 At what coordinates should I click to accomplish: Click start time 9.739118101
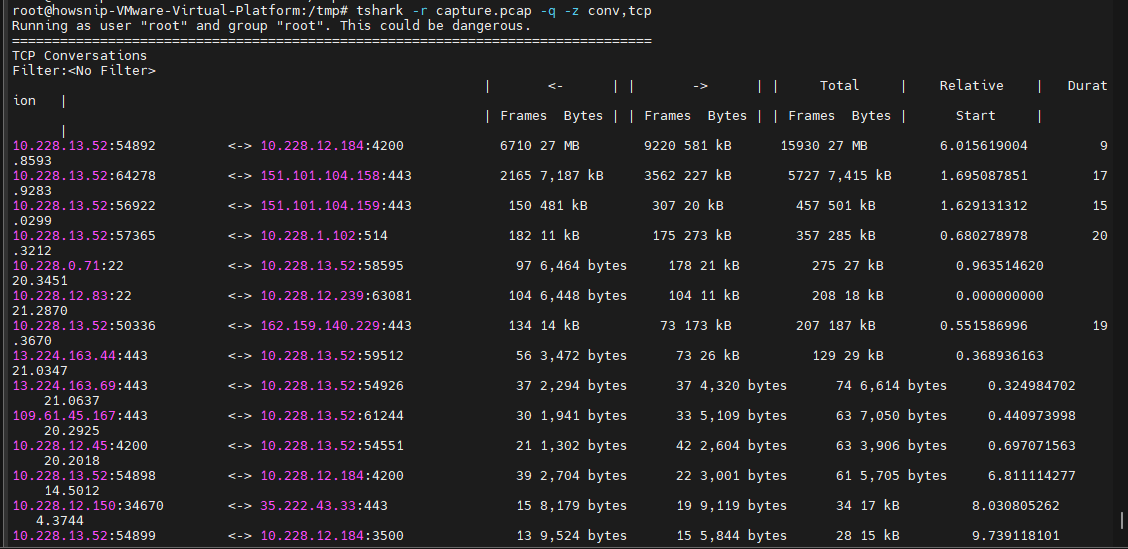click(1016, 536)
